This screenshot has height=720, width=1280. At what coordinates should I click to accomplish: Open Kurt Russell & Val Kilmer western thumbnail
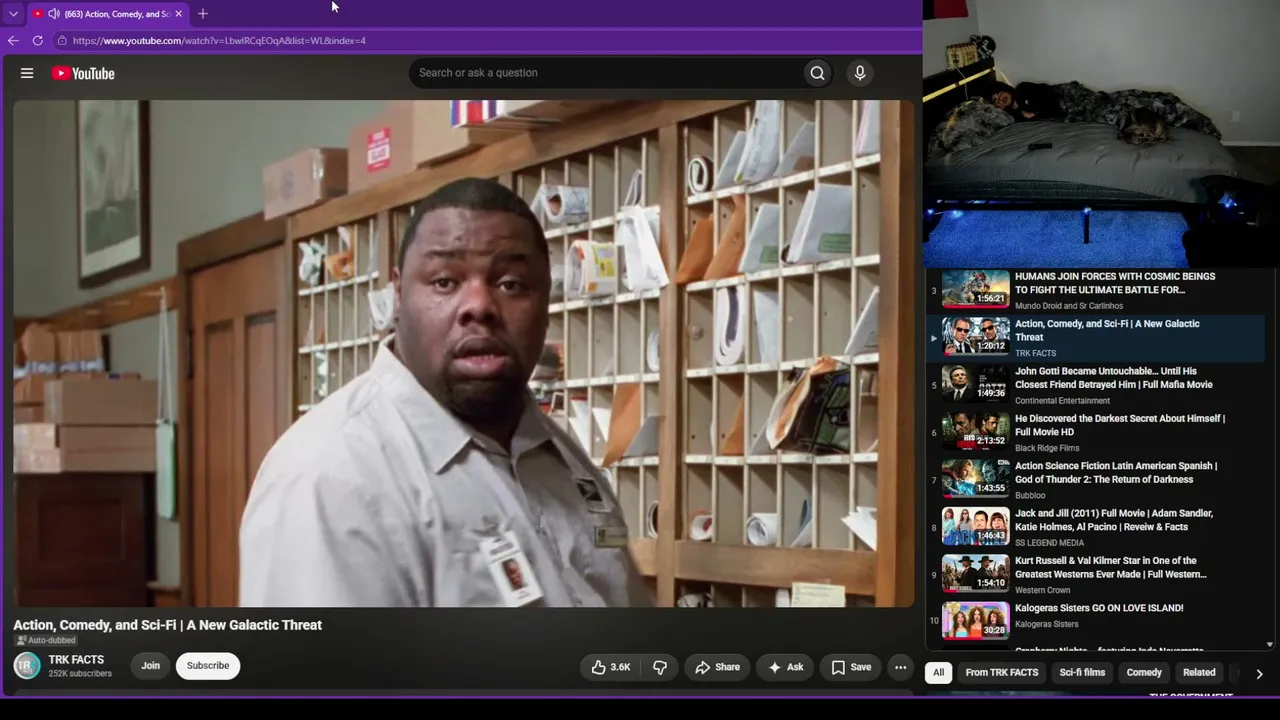point(976,574)
